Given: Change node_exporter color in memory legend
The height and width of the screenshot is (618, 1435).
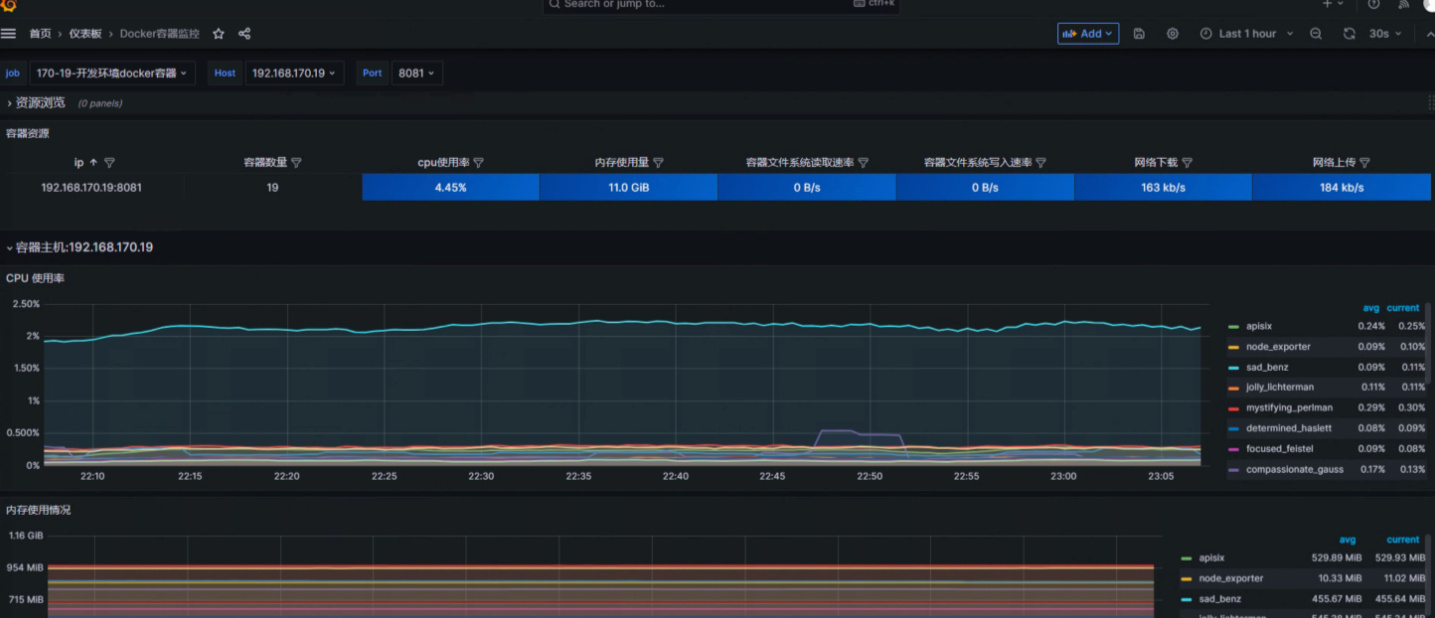Looking at the screenshot, I should tap(1187, 579).
